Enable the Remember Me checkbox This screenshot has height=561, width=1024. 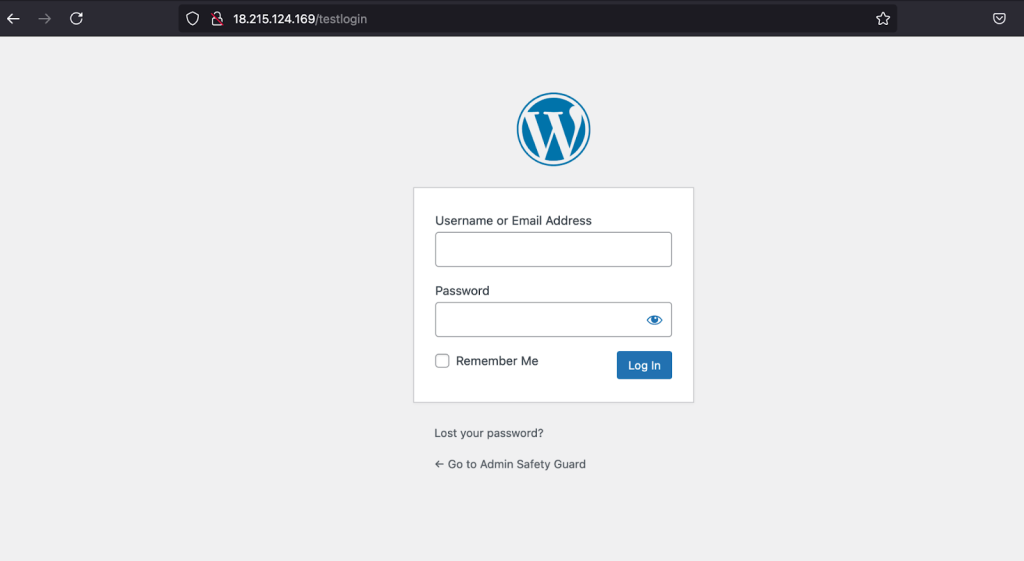click(x=442, y=361)
